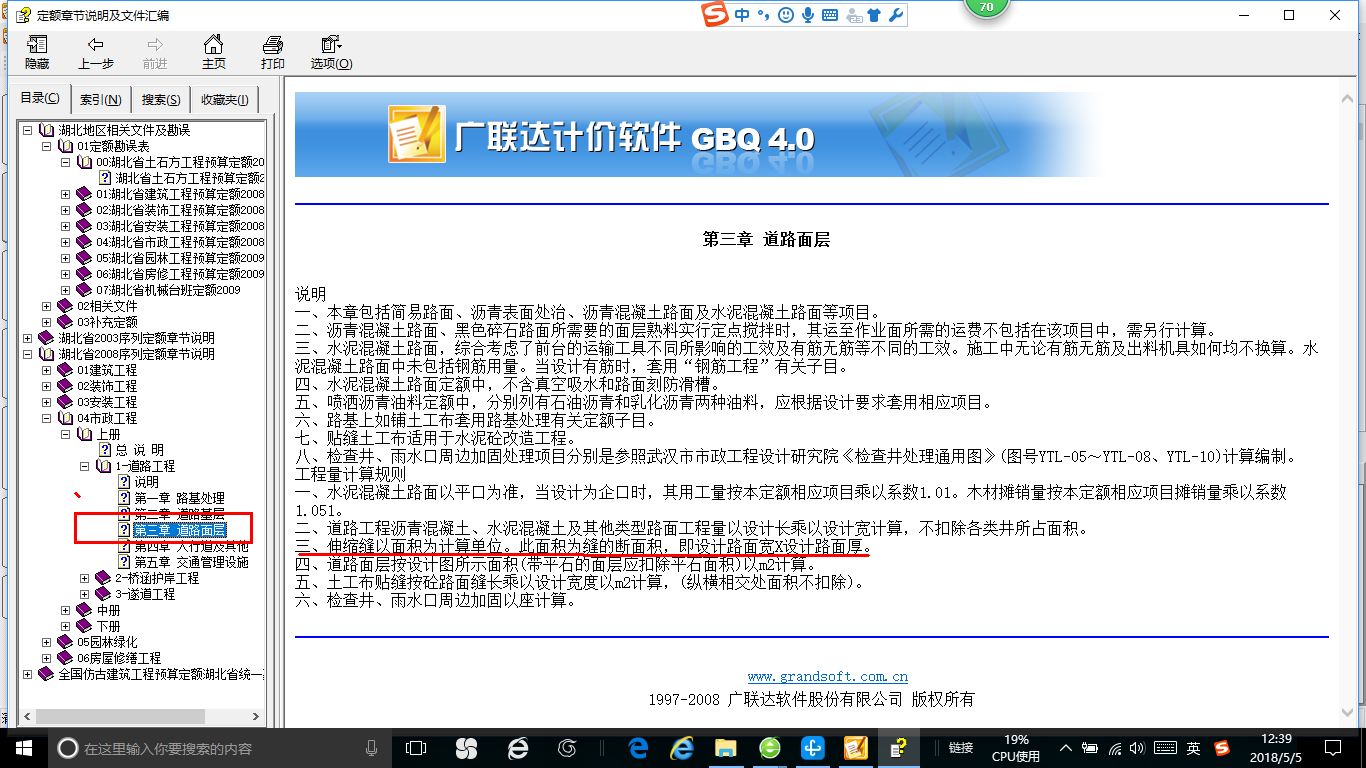Select 03安装工程 in the tree
Screen dimensions: 1366x768
[x=107, y=402]
